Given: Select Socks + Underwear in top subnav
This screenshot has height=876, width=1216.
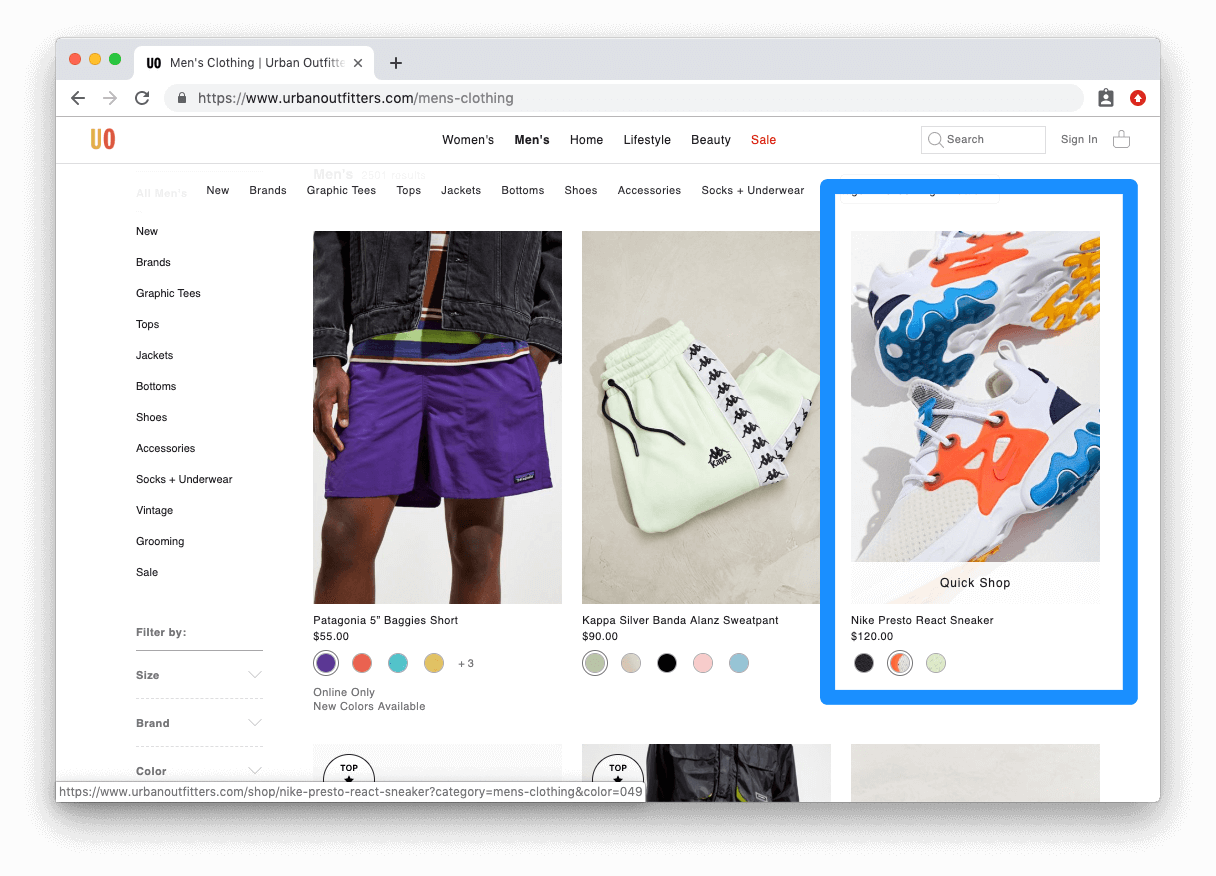Looking at the screenshot, I should coord(752,190).
